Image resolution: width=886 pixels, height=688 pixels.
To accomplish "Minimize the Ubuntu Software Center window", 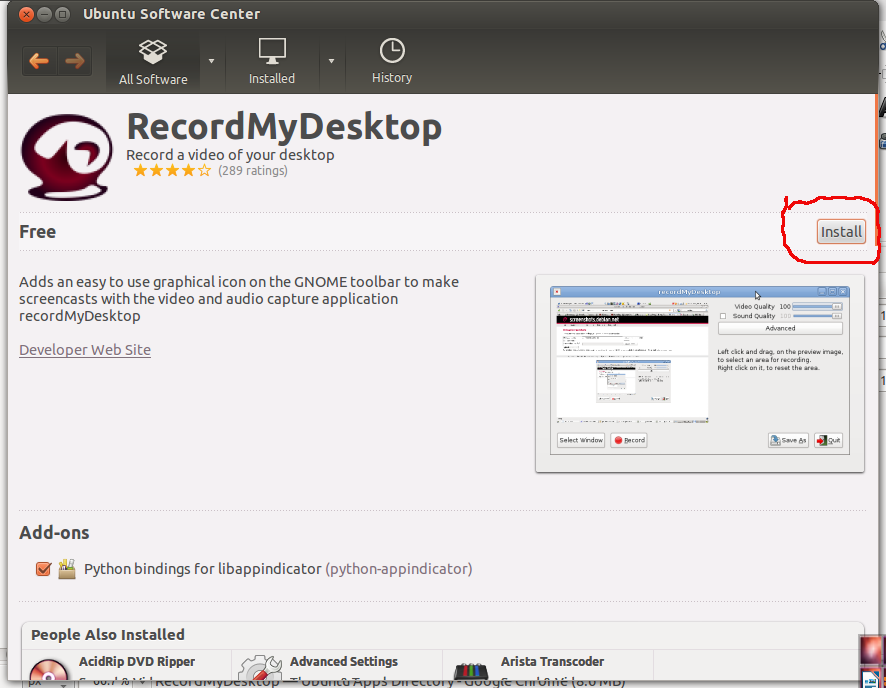I will [44, 14].
